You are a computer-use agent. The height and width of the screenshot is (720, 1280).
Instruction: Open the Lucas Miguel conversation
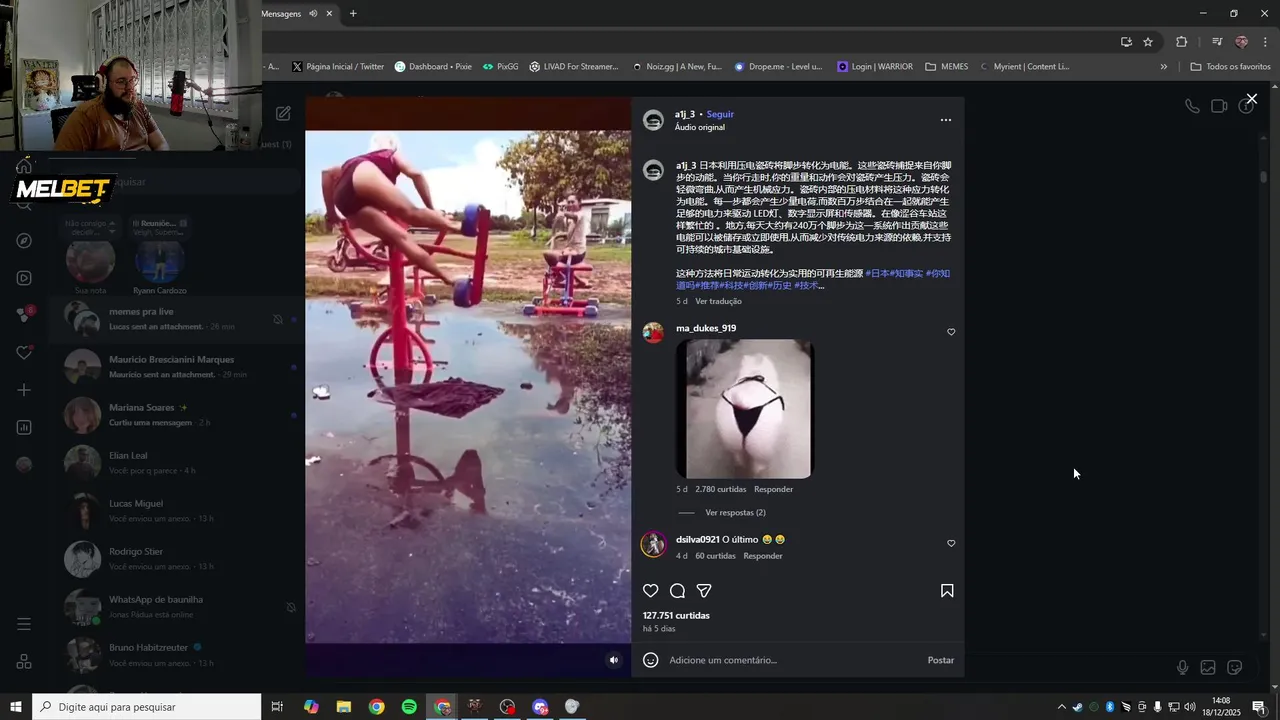(x=176, y=511)
